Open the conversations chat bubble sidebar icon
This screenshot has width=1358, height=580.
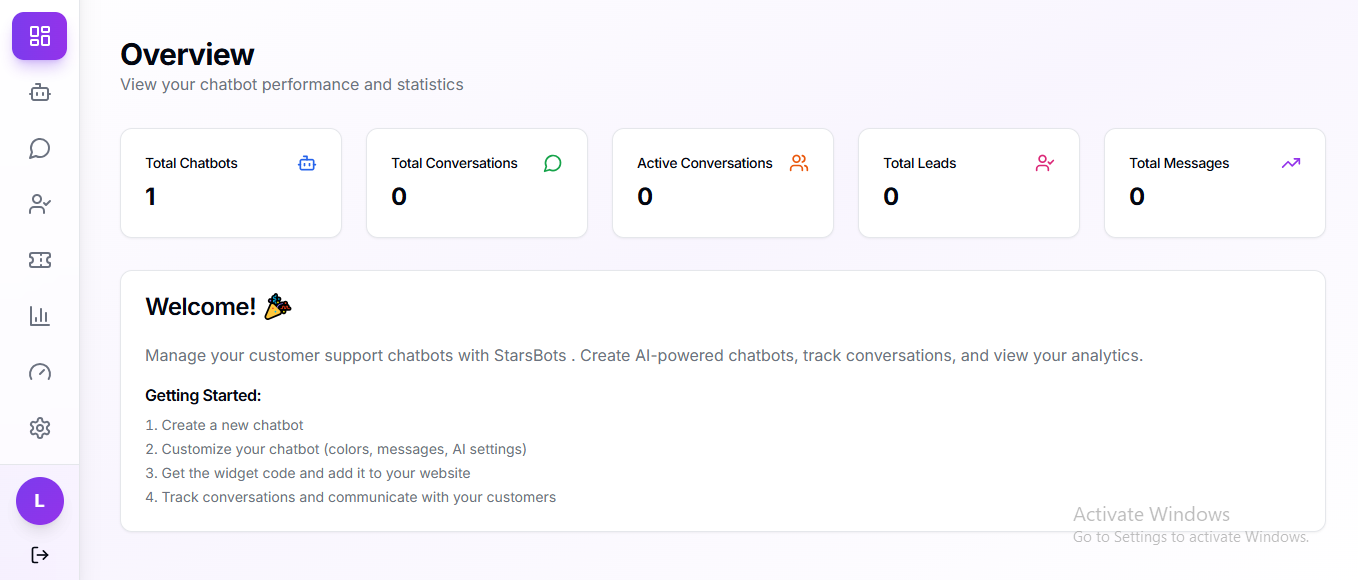(40, 149)
